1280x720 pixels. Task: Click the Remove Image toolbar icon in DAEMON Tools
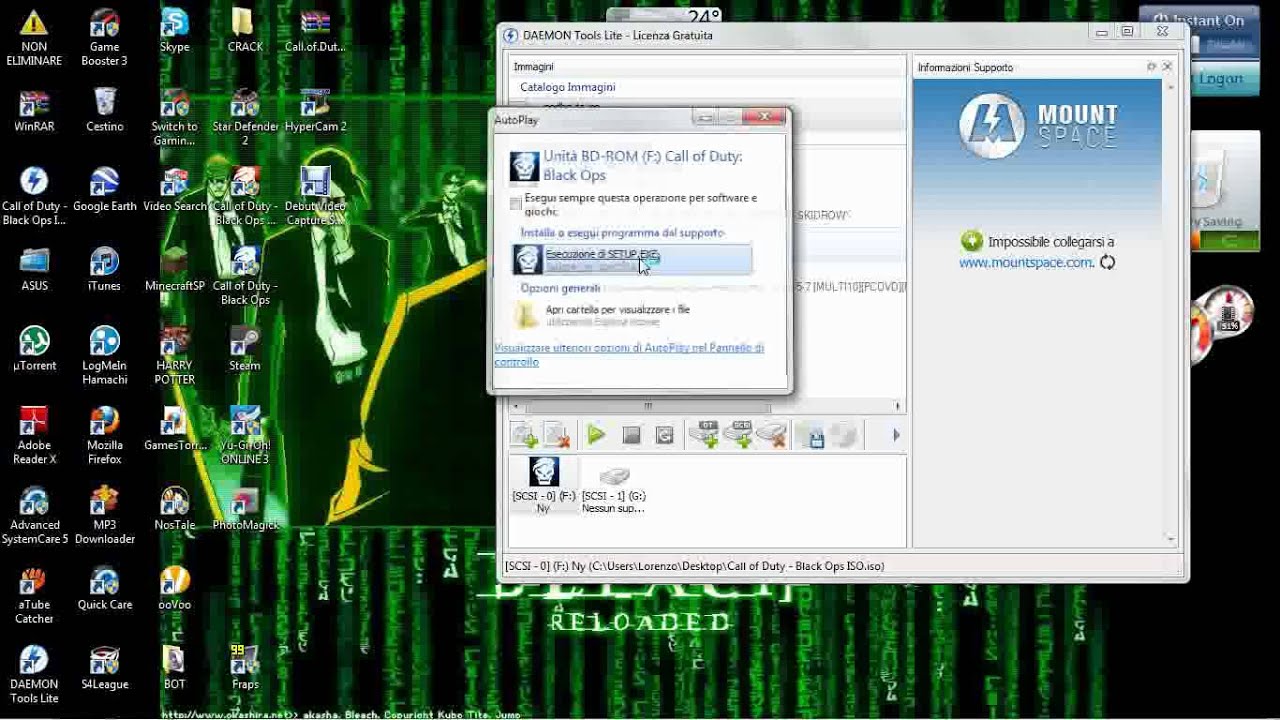click(x=556, y=435)
